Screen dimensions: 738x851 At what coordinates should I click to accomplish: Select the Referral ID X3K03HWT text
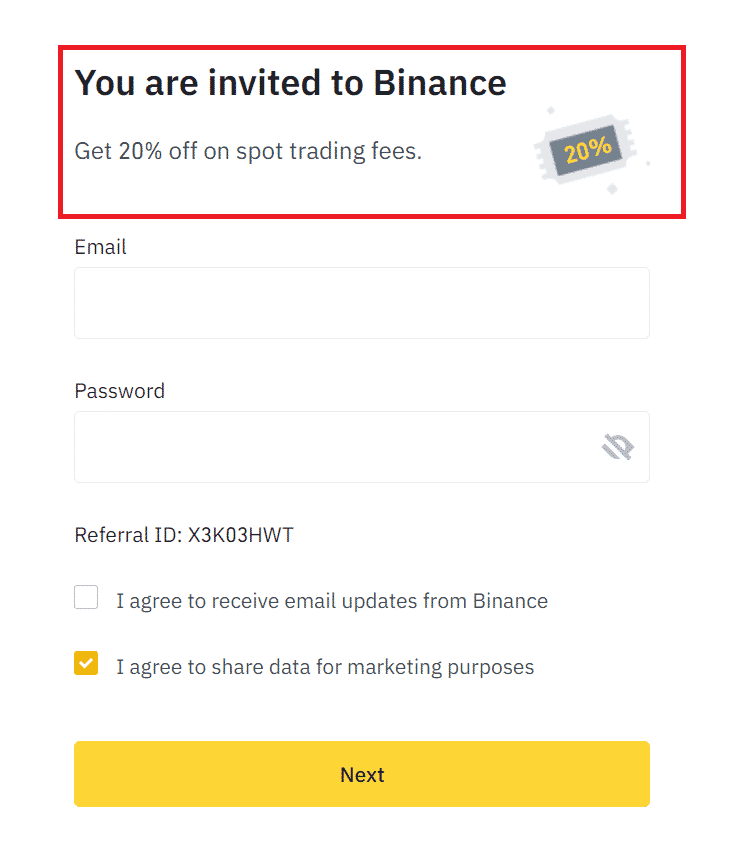pos(184,535)
